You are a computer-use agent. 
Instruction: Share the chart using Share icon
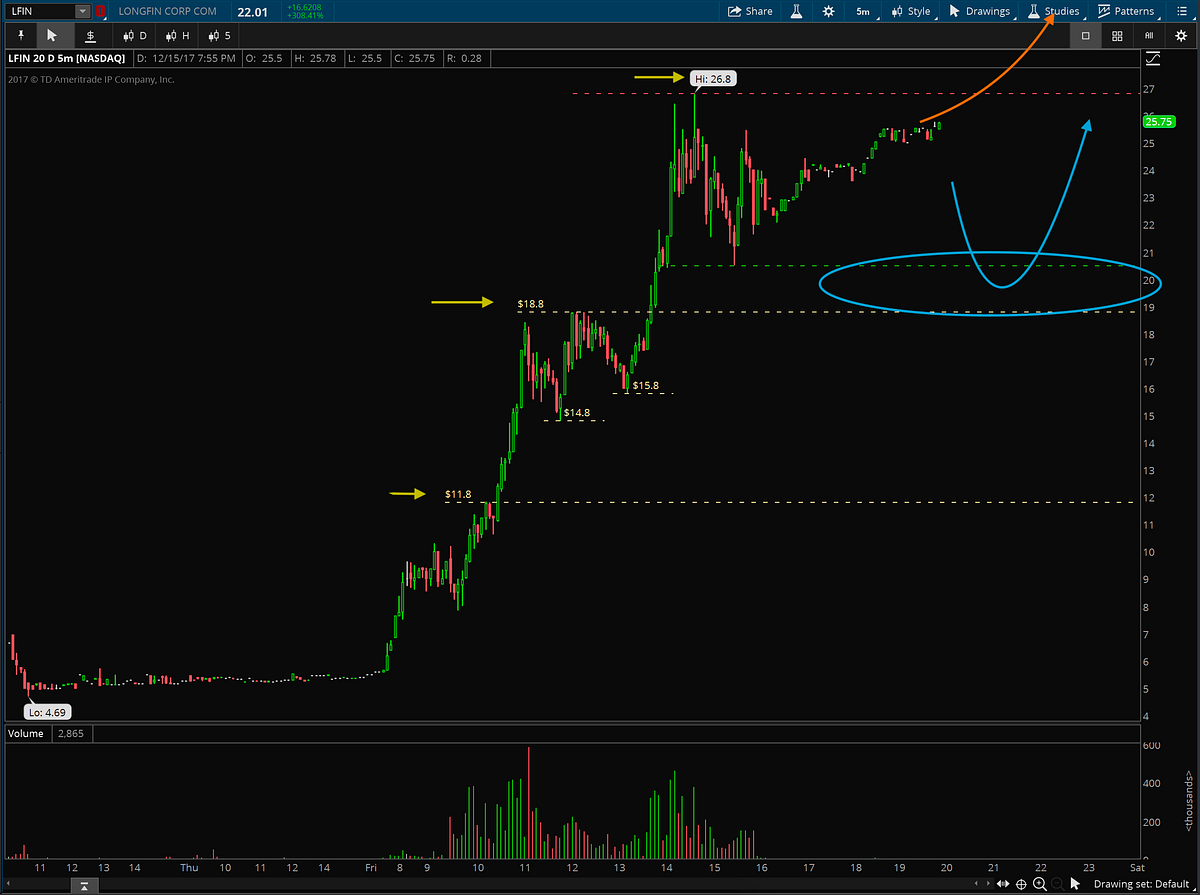(x=749, y=10)
